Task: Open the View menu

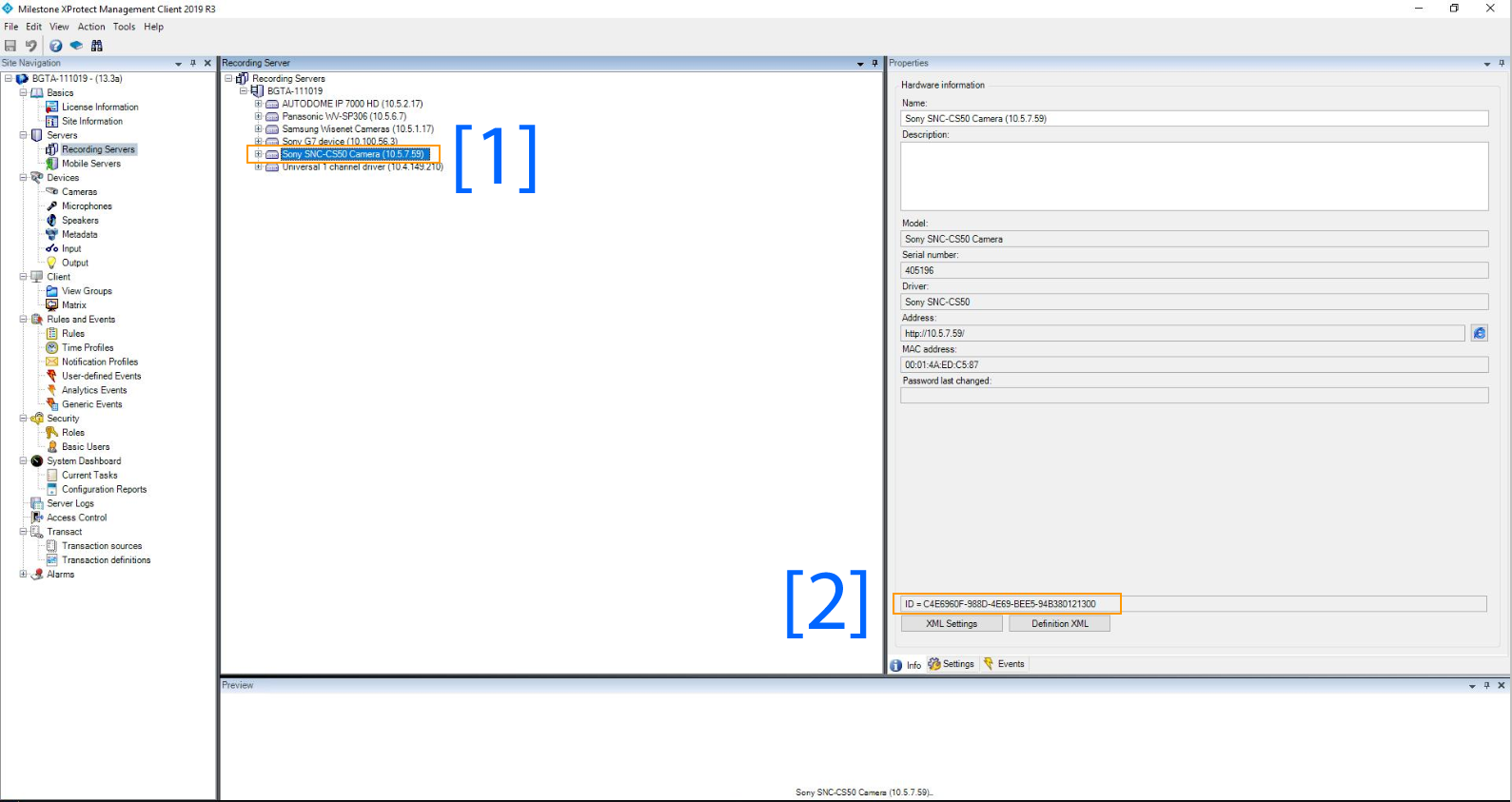Action: pyautogui.click(x=60, y=27)
